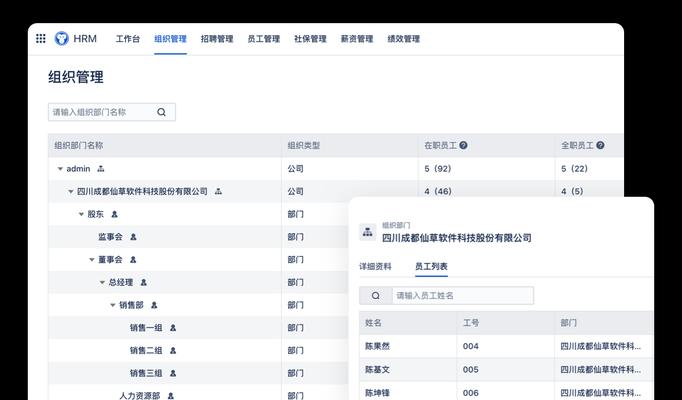This screenshot has height=400, width=682.
Task: Switch to the 详细资料 tab
Action: pos(375,267)
